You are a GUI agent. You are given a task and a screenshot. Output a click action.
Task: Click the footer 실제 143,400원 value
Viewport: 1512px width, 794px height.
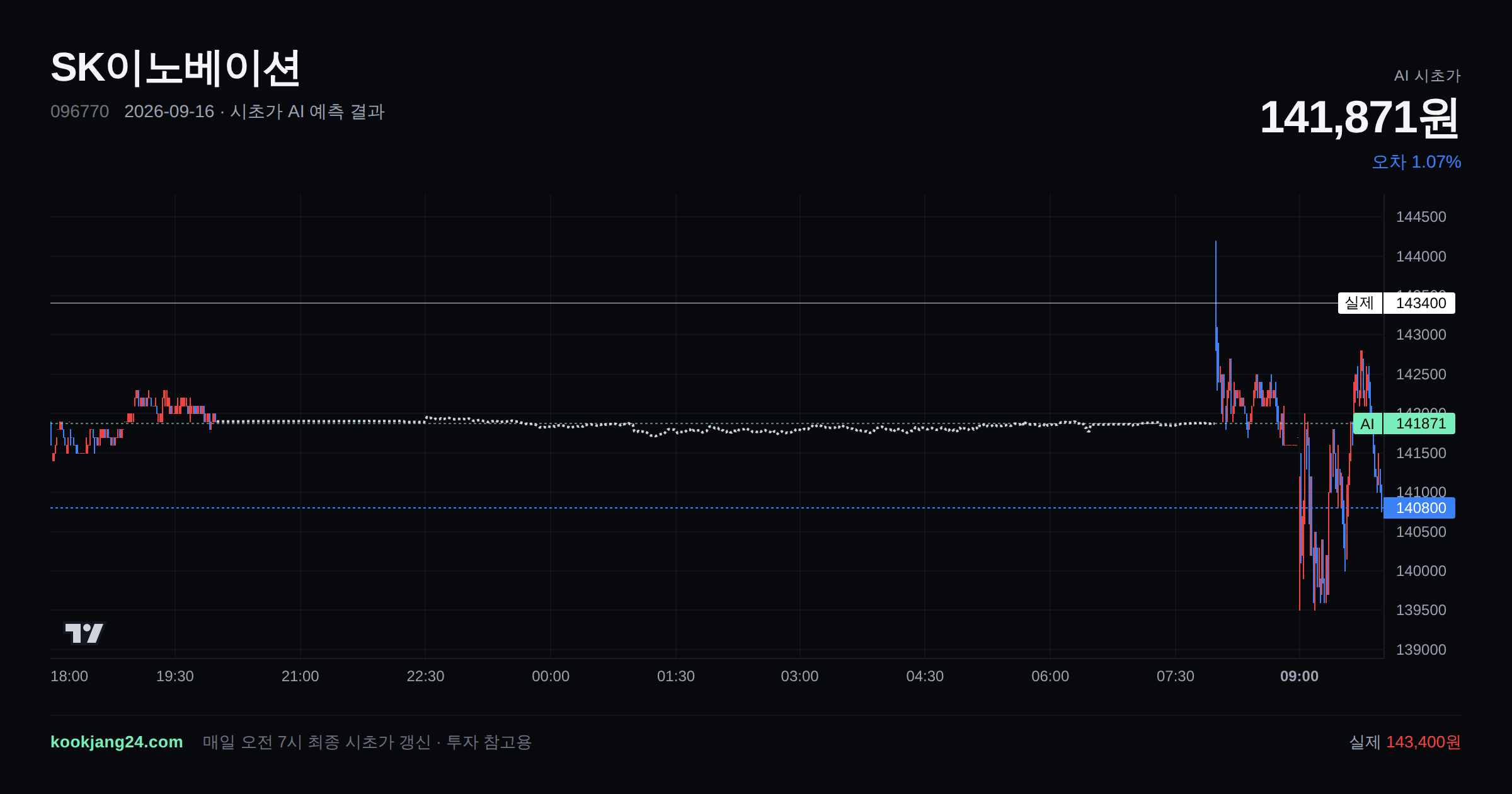click(1405, 742)
